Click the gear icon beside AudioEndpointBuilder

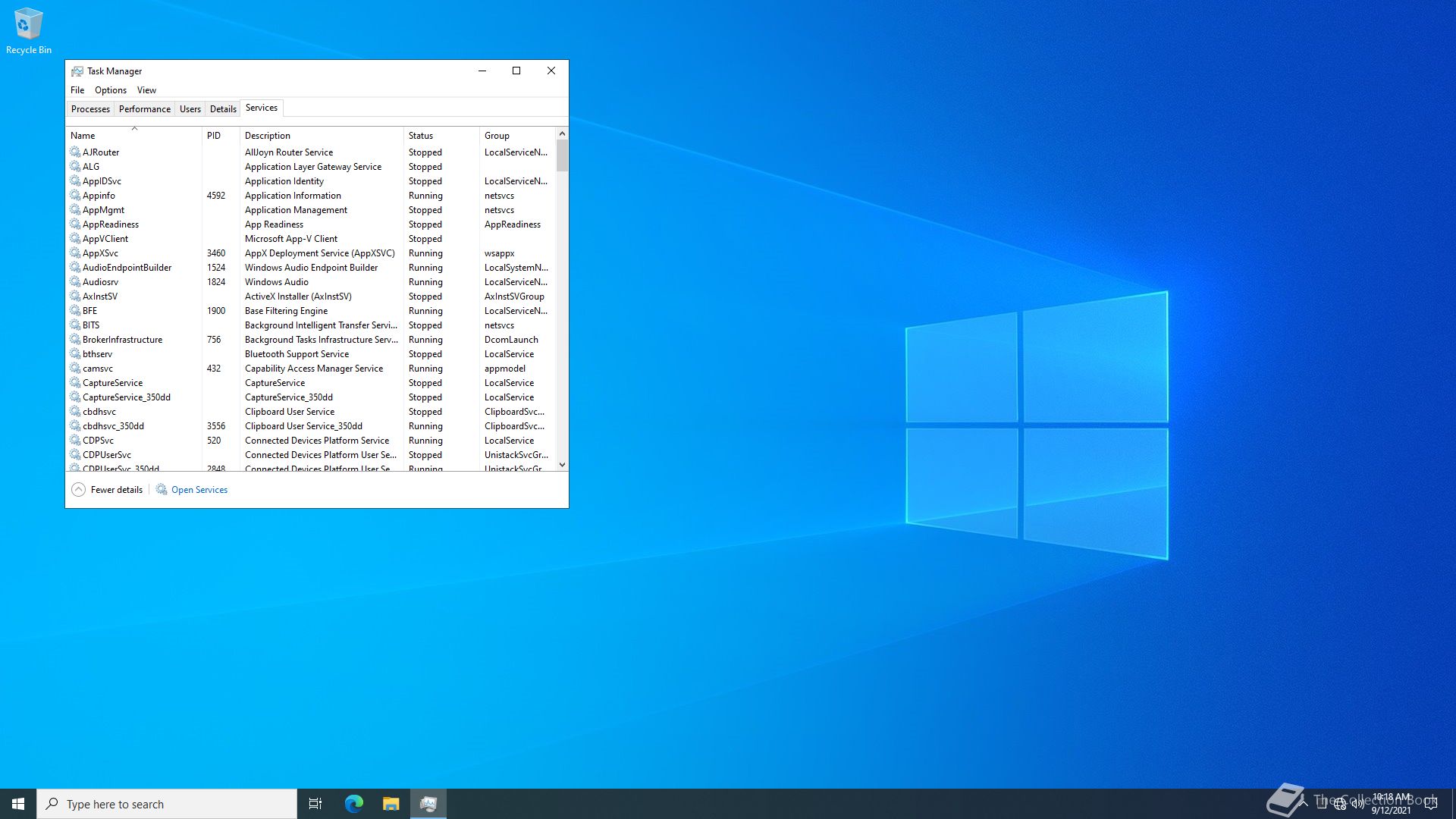(x=75, y=268)
